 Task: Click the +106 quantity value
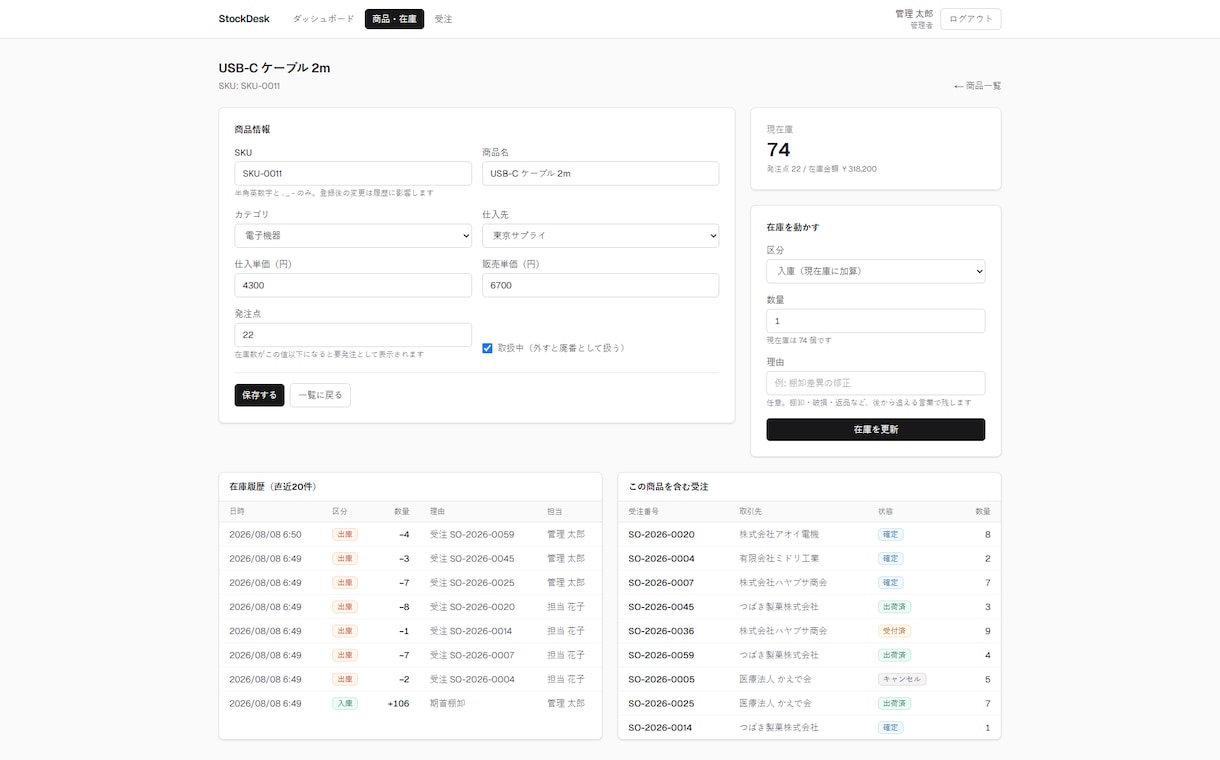coord(398,703)
